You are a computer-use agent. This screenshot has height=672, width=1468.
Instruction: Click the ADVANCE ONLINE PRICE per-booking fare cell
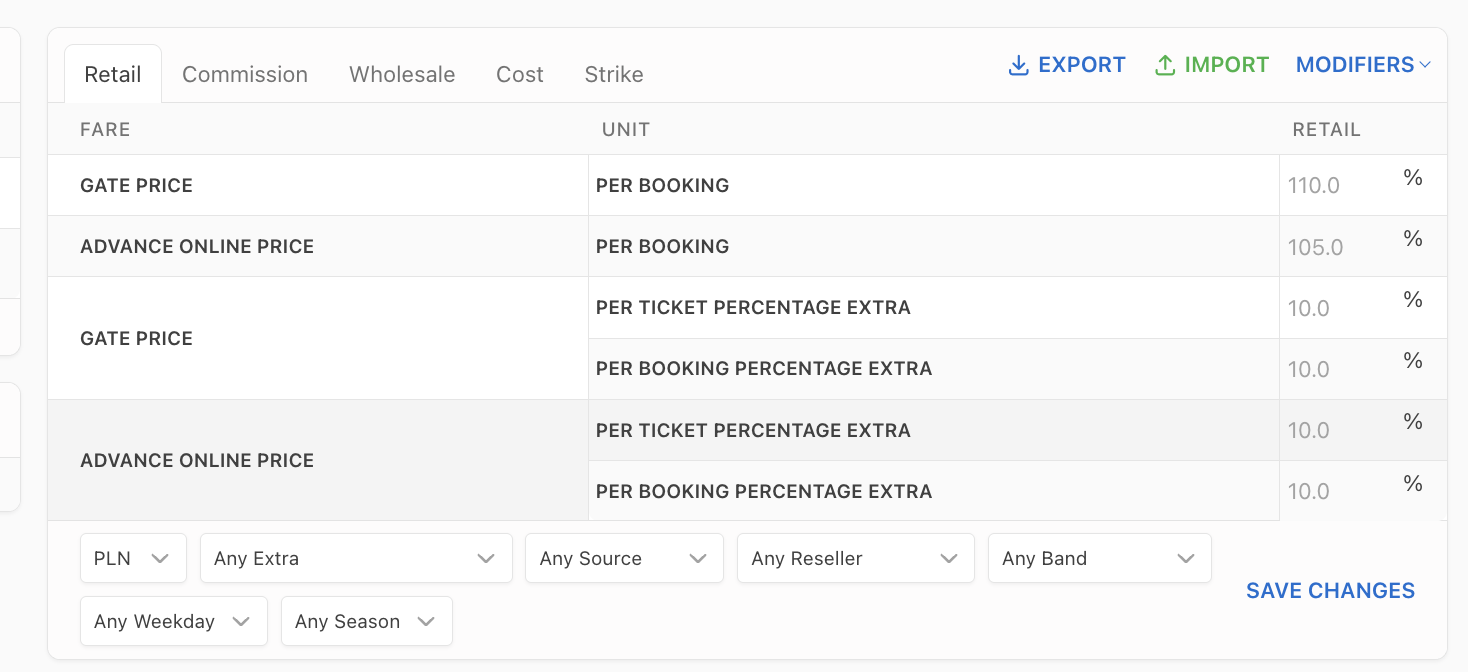318,246
